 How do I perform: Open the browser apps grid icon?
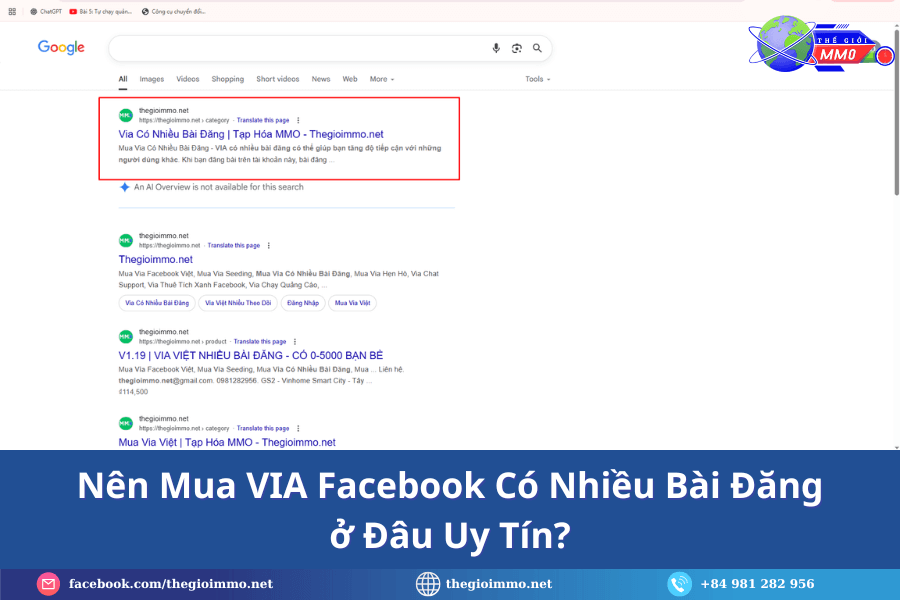click(x=12, y=12)
